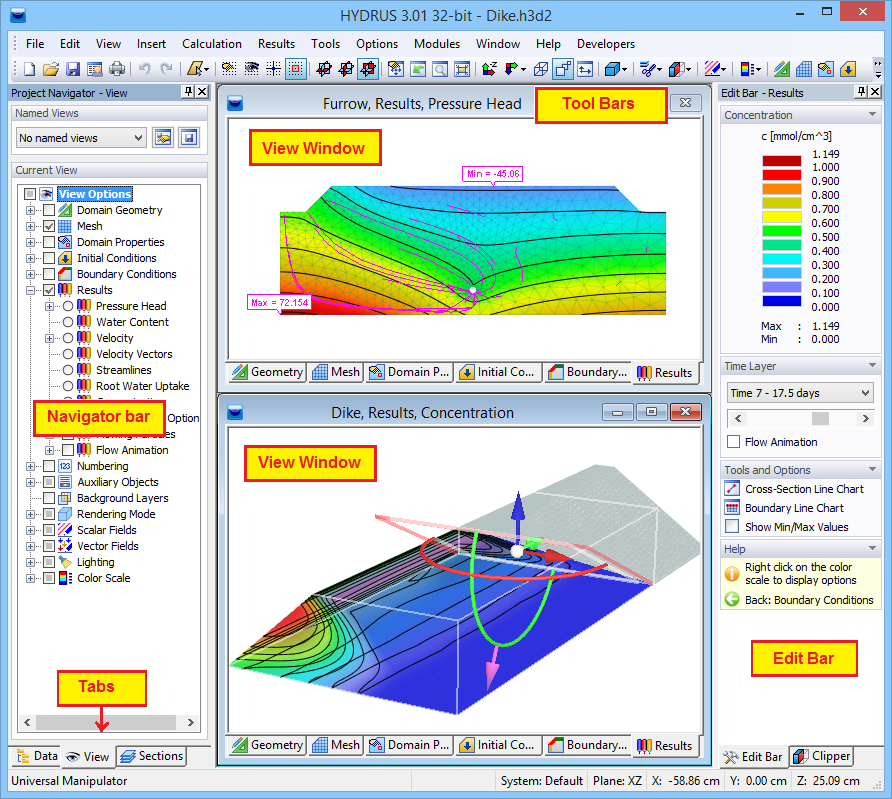Go to previous view with green arrow icon
Viewport: 892px width, 799px height.
(418, 69)
